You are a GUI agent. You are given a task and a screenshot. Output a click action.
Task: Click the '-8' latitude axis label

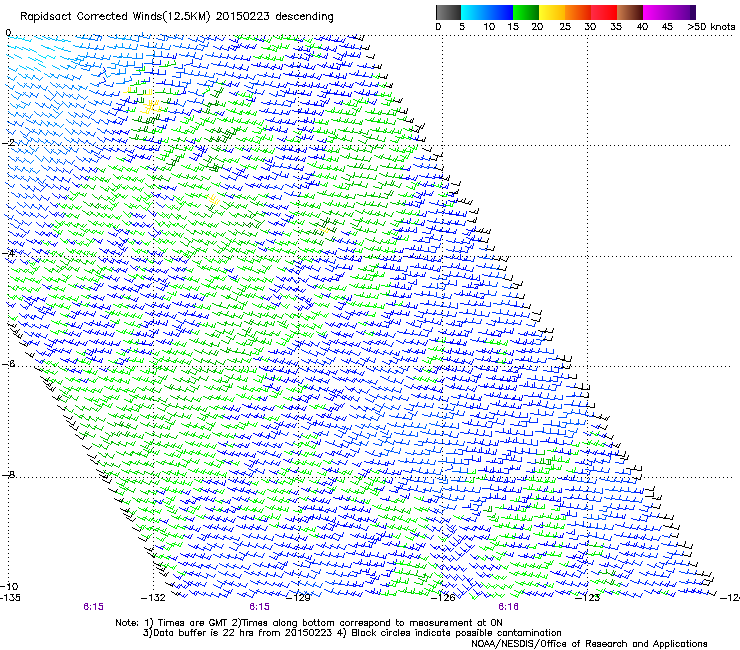[7, 474]
